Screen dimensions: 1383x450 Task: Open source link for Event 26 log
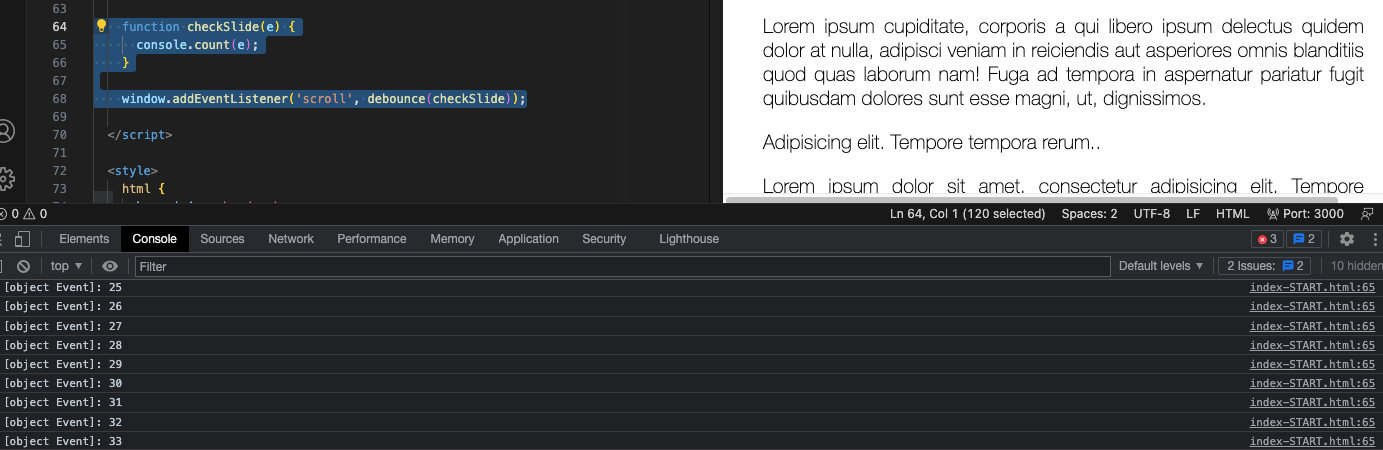point(1312,307)
